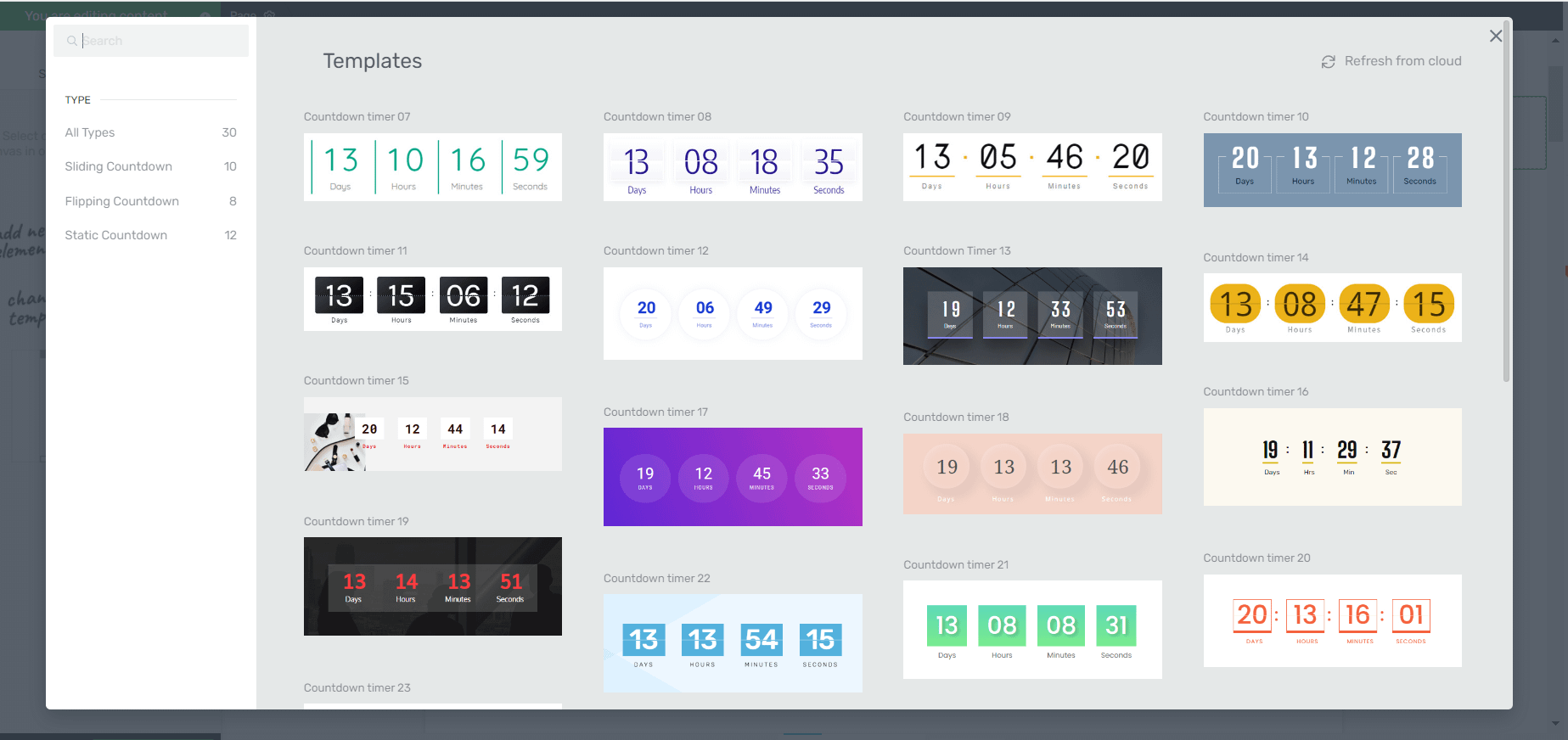Choose pink Countdown timer 18 template

[1032, 474]
